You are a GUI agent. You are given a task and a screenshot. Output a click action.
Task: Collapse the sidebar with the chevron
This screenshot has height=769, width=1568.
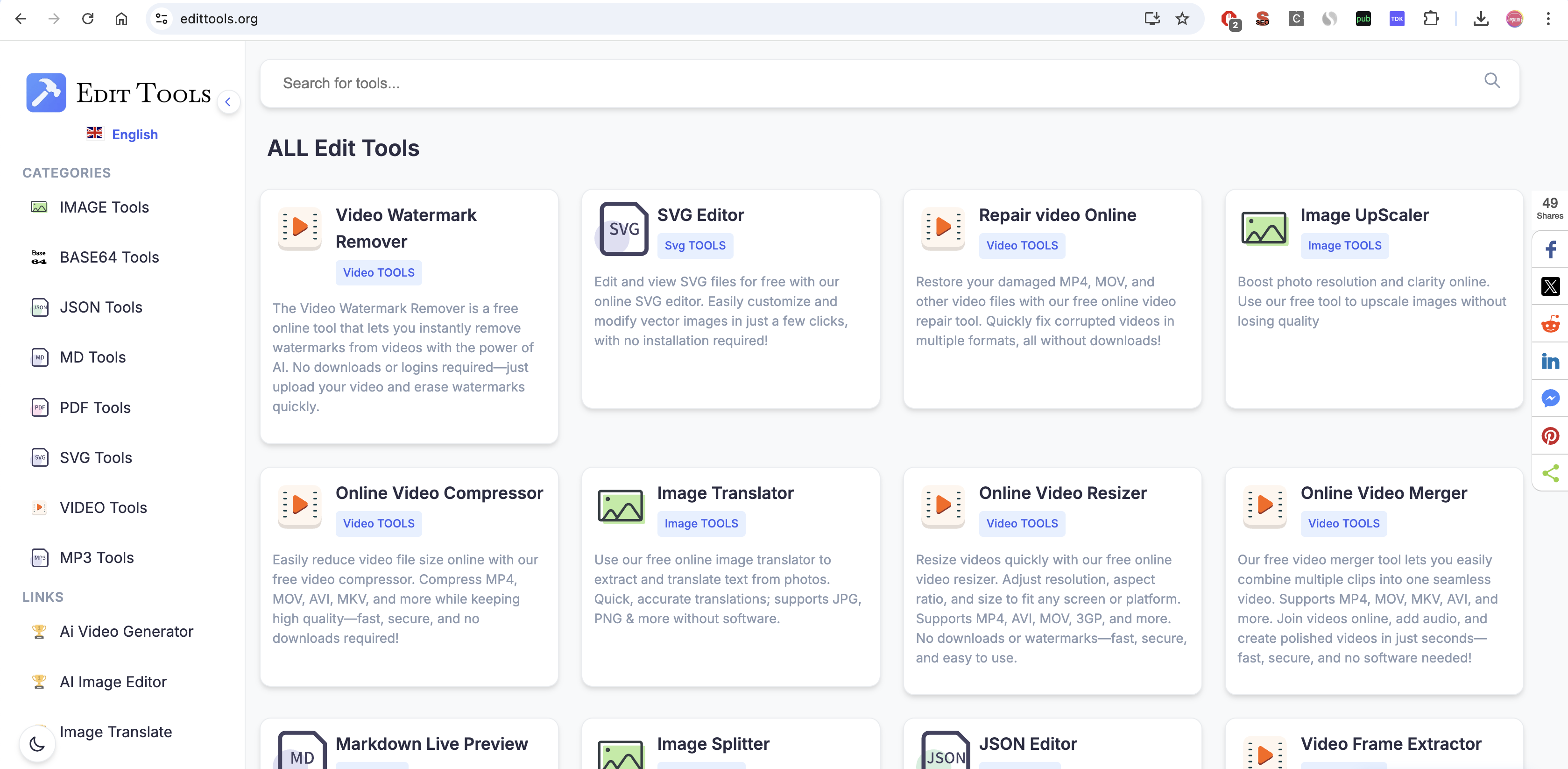point(228,102)
